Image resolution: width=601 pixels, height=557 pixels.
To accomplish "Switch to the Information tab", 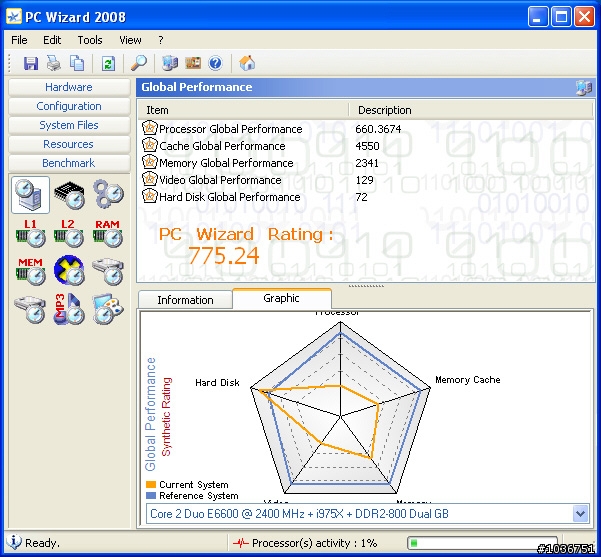I will pyautogui.click(x=185, y=300).
